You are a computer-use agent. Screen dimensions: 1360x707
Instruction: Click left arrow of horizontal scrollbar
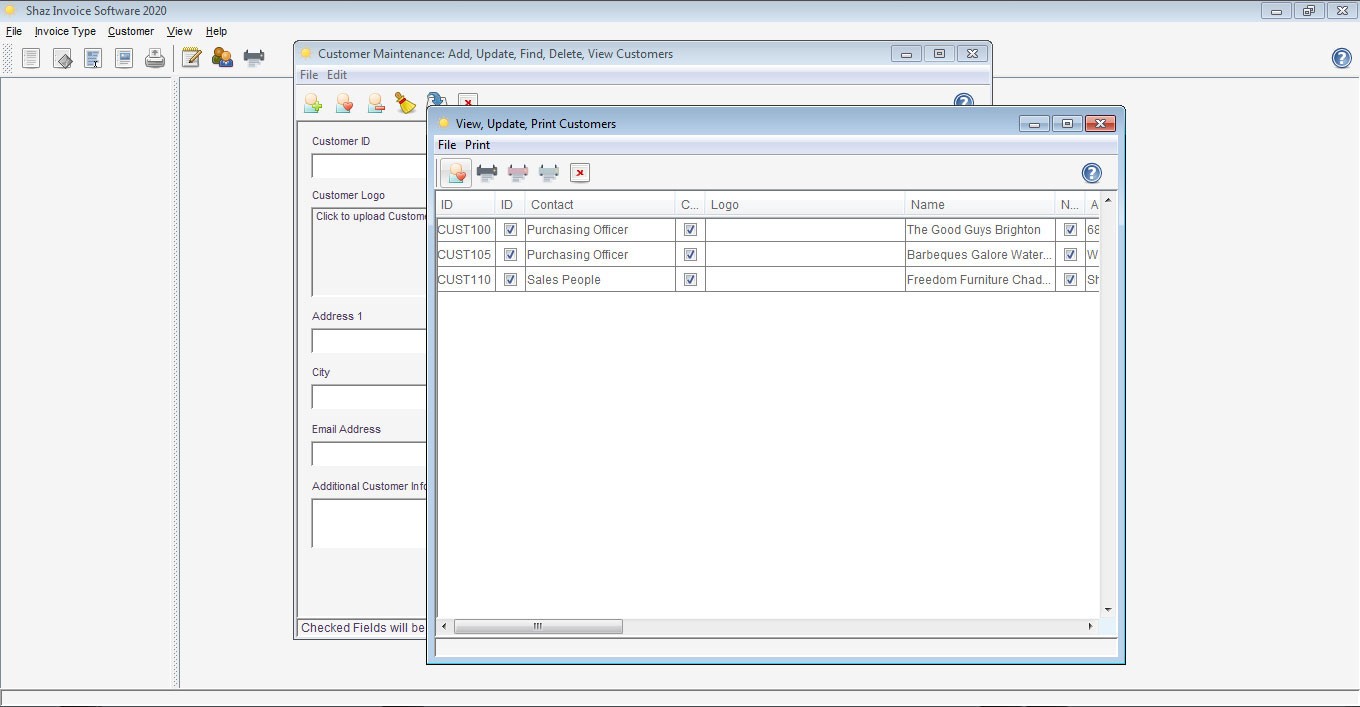pyautogui.click(x=445, y=626)
